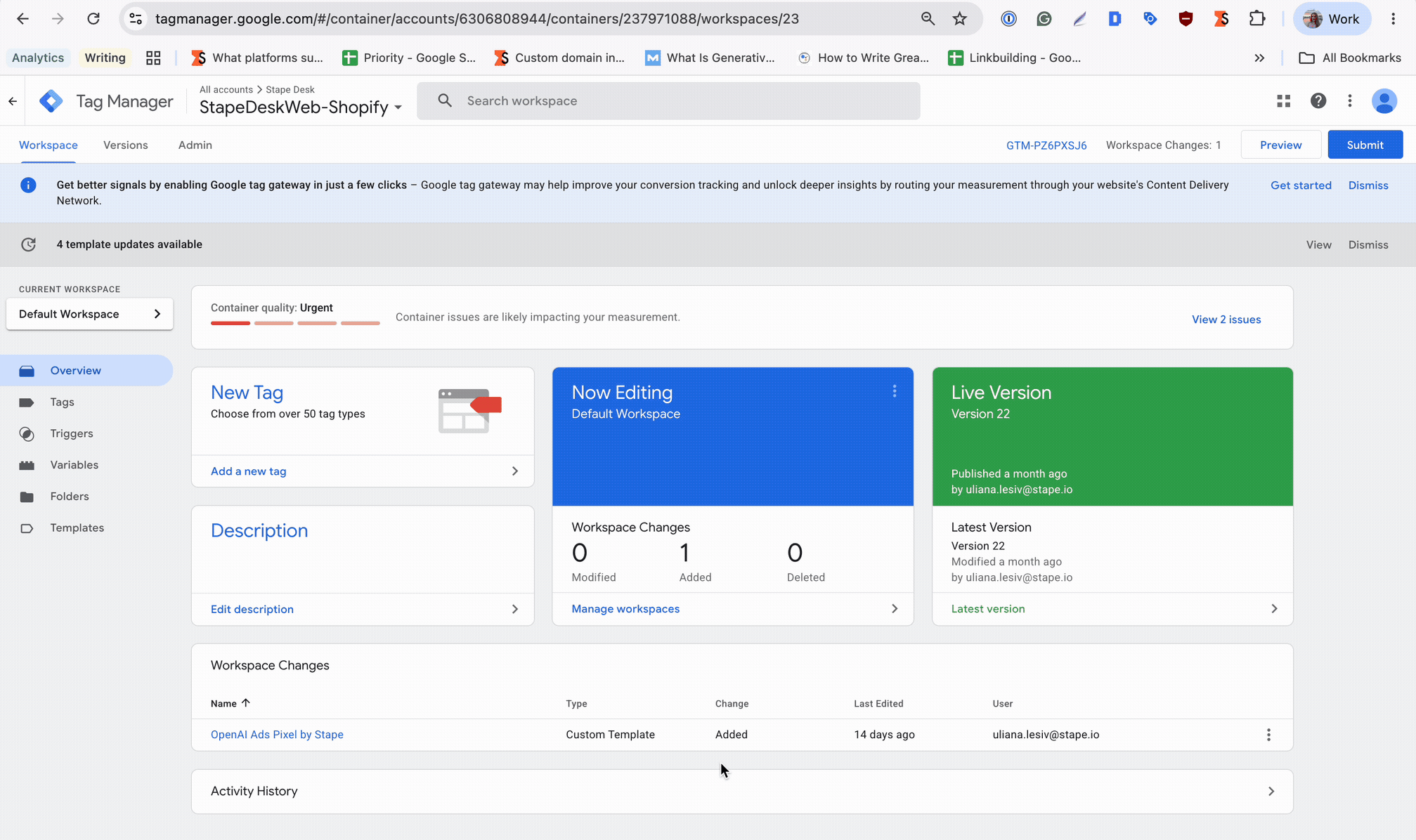
Task: Open the Extensions puzzle icon
Action: pos(1257,19)
